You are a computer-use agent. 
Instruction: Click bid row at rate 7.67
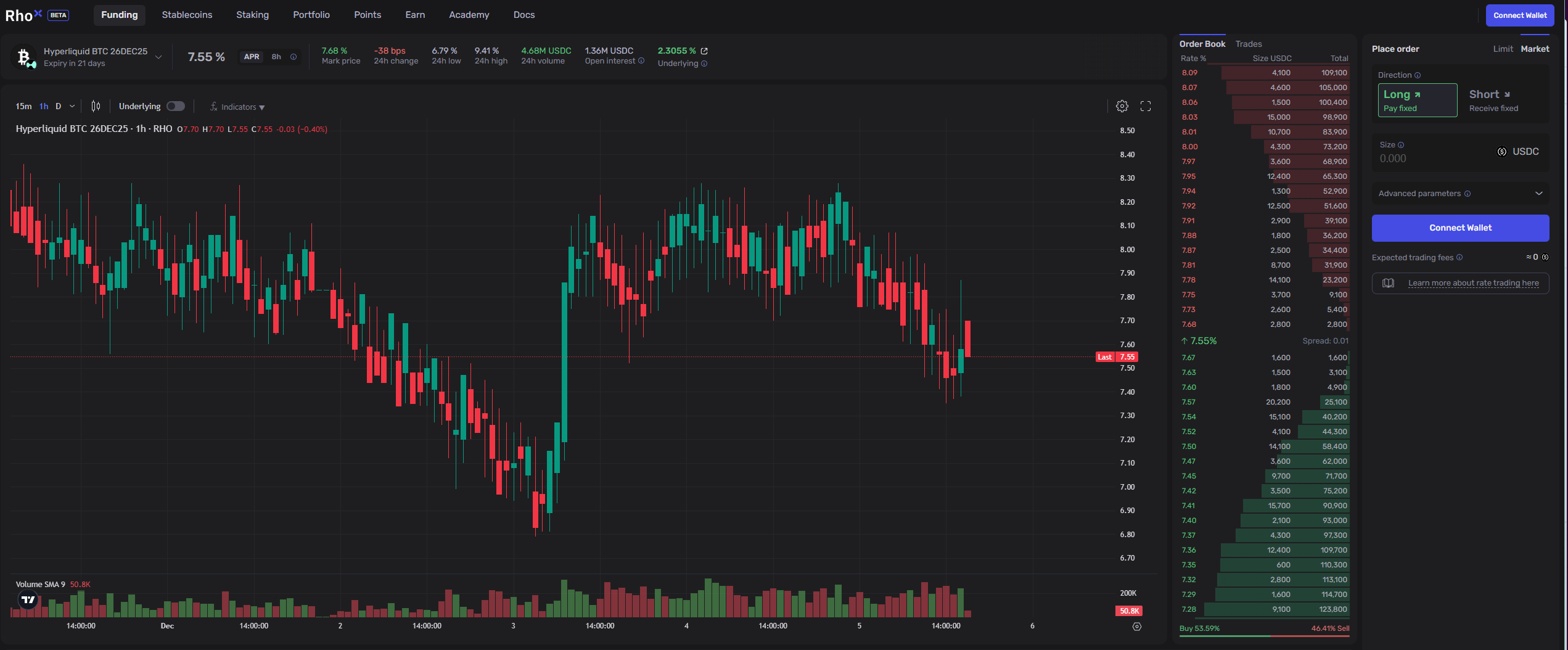(1264, 358)
